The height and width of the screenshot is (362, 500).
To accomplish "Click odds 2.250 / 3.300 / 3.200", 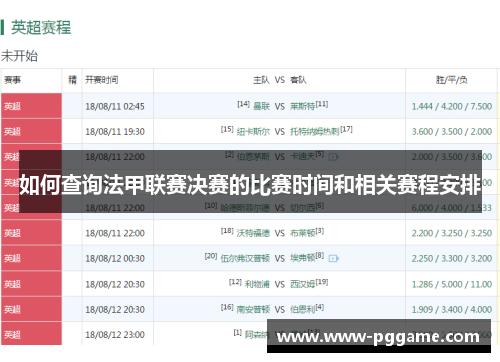I will click(x=452, y=258).
